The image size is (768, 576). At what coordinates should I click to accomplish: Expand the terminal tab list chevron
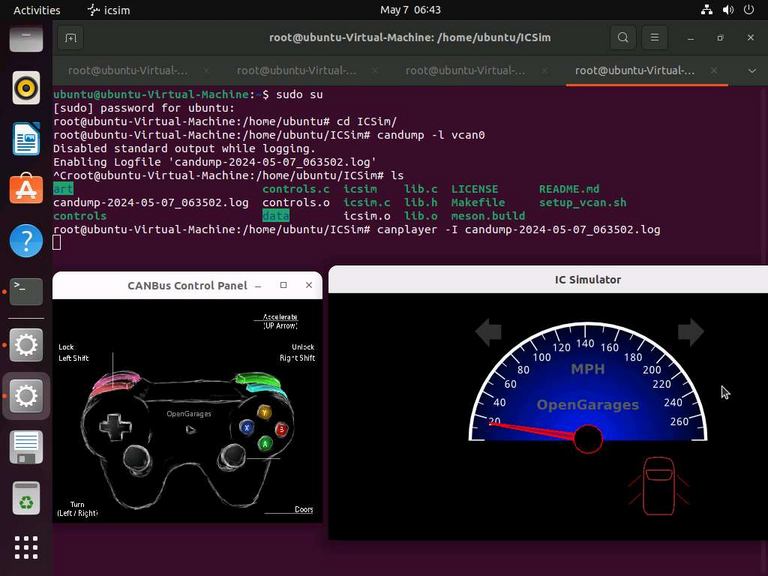pos(752,71)
